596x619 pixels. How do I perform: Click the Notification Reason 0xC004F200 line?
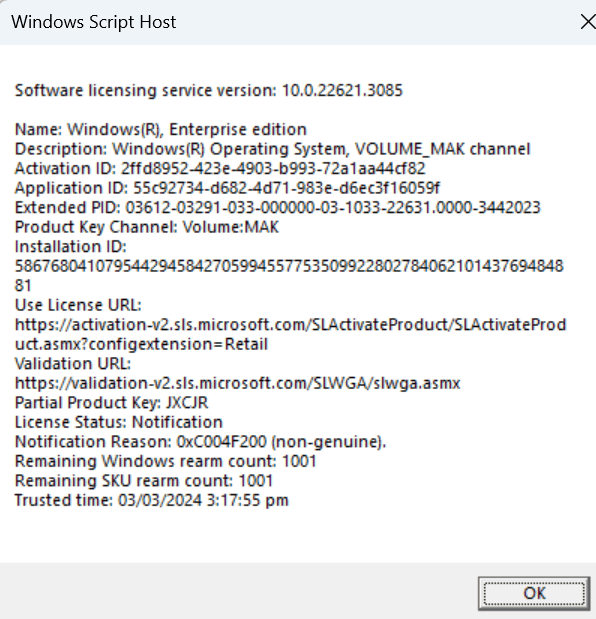click(200, 442)
